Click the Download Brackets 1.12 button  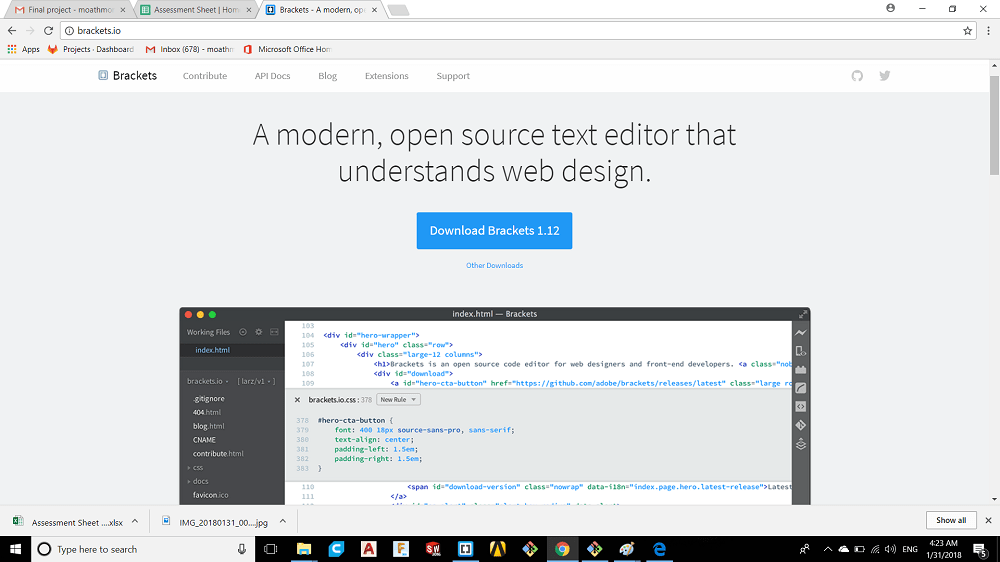(x=494, y=230)
